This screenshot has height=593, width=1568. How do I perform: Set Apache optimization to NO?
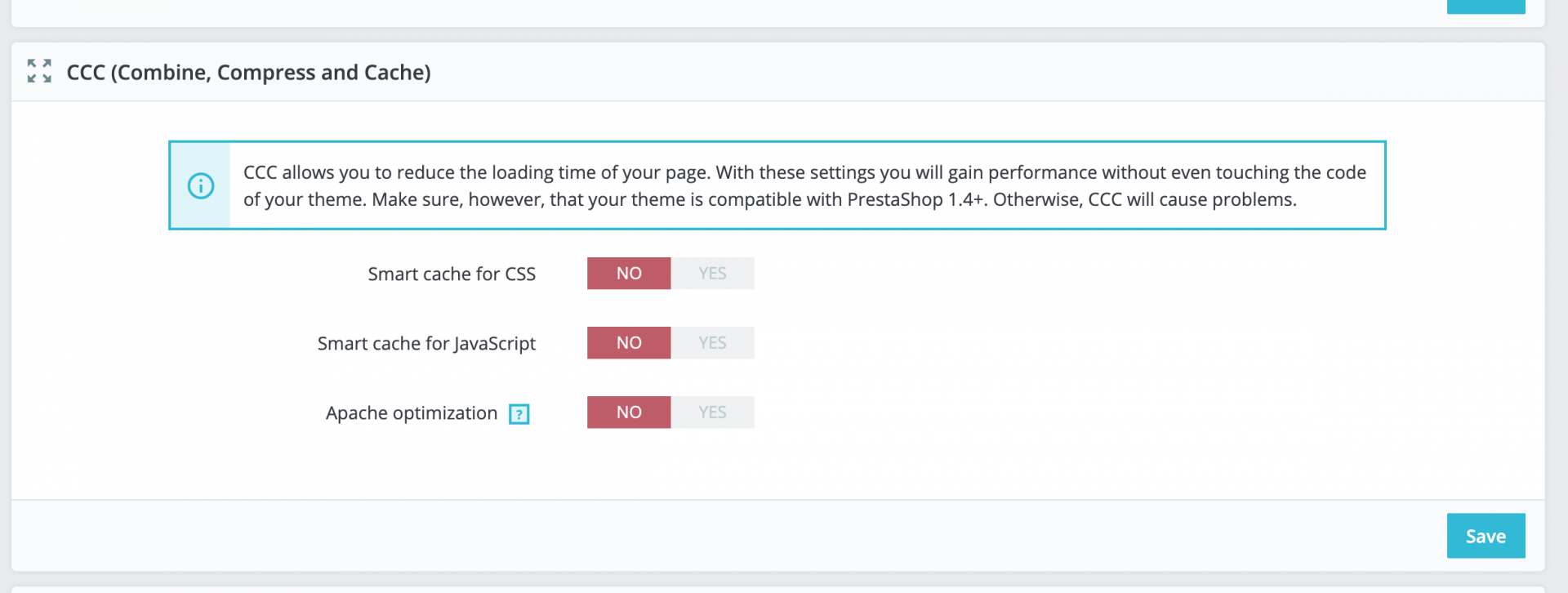tap(629, 412)
